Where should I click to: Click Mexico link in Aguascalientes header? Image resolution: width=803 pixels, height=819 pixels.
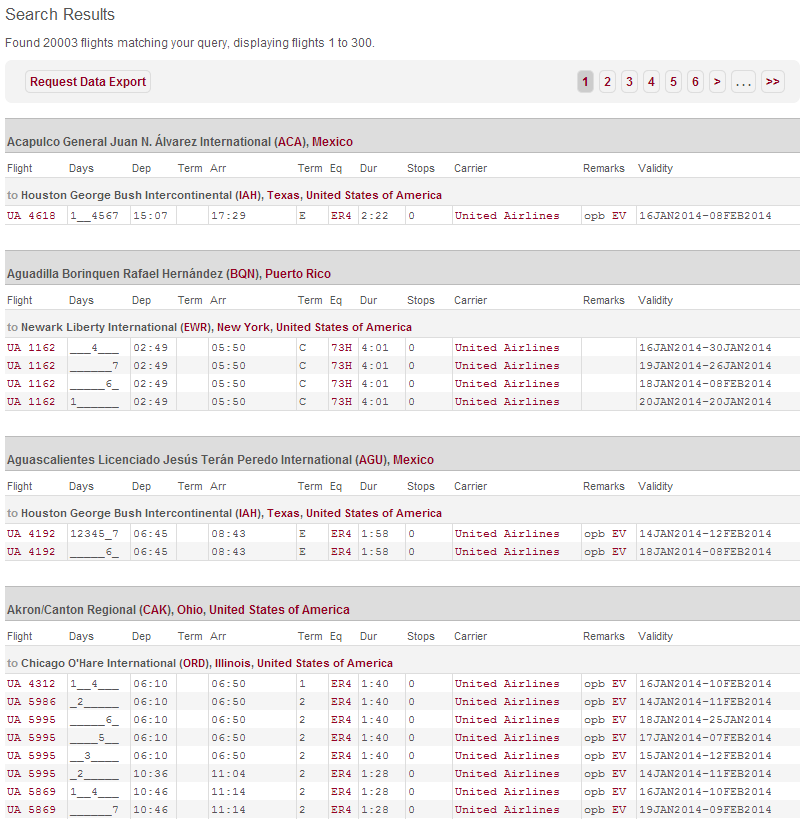coord(413,460)
